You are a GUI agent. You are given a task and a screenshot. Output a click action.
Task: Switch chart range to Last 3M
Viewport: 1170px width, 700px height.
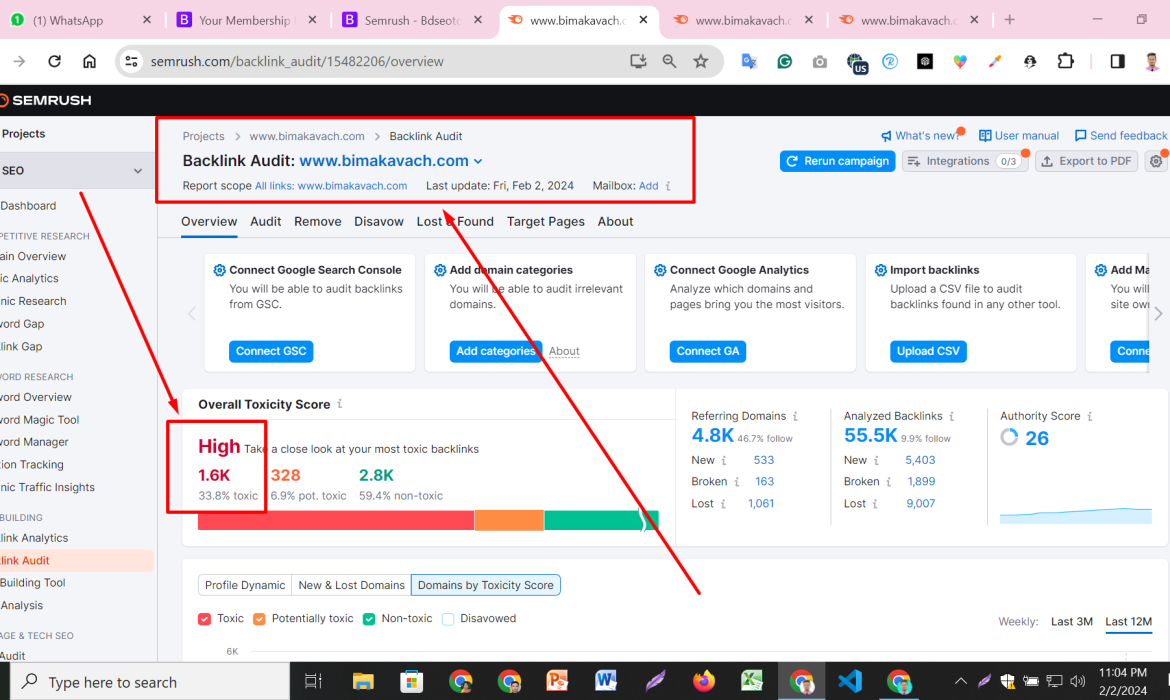pos(1072,622)
